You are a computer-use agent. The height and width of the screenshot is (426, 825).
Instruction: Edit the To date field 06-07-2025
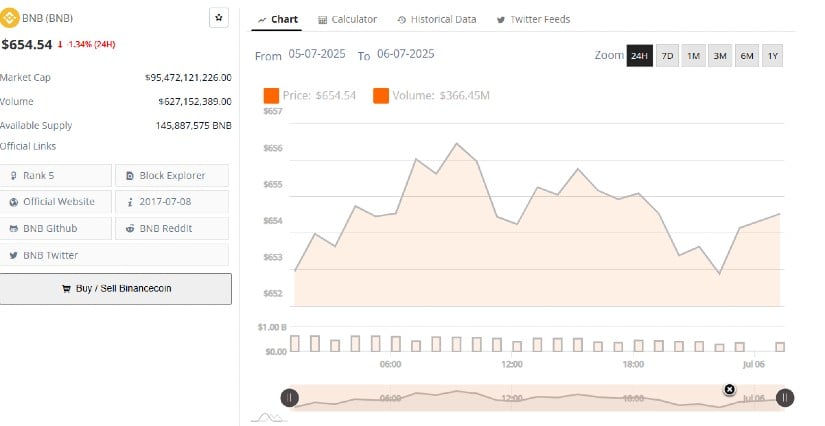(406, 54)
